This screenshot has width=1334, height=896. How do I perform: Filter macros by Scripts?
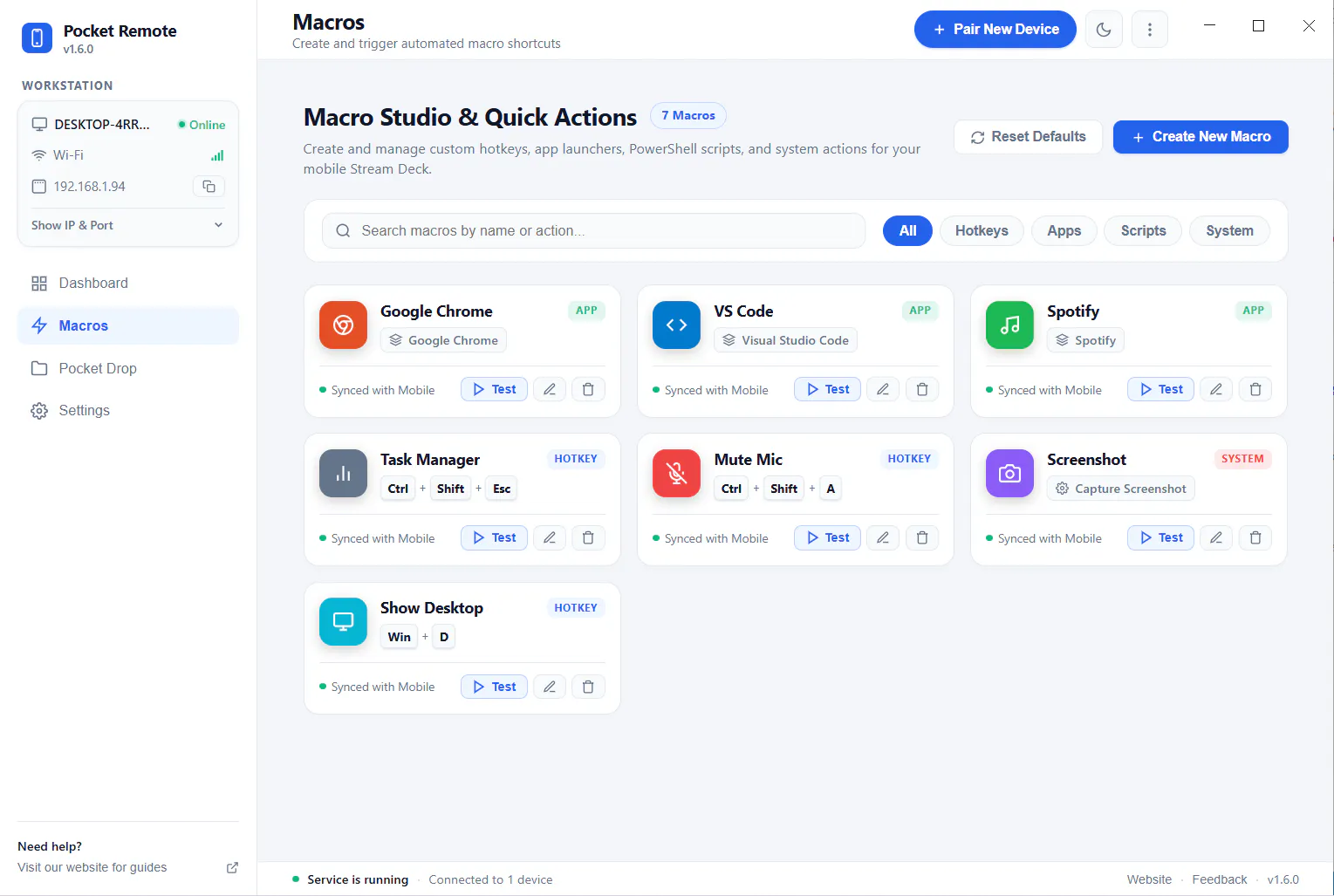pyautogui.click(x=1143, y=230)
